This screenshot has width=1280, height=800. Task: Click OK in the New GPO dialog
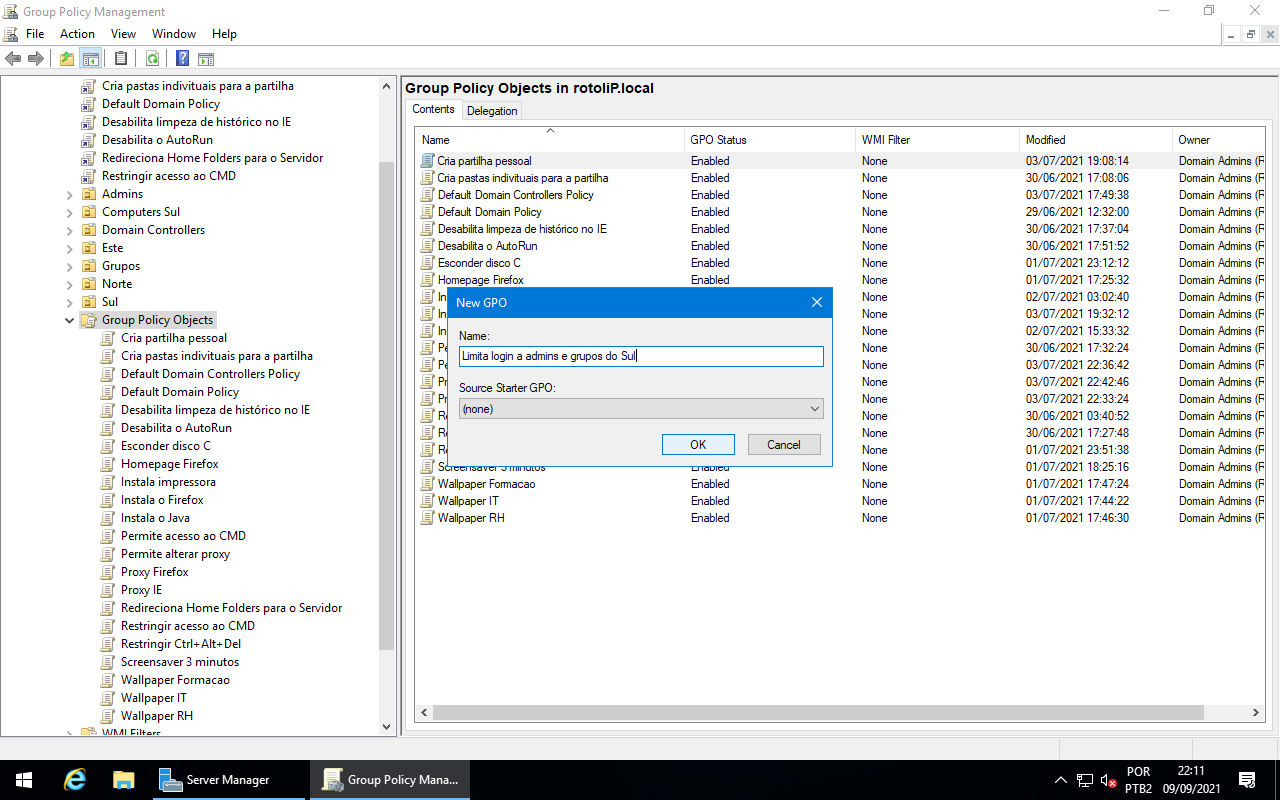click(697, 444)
